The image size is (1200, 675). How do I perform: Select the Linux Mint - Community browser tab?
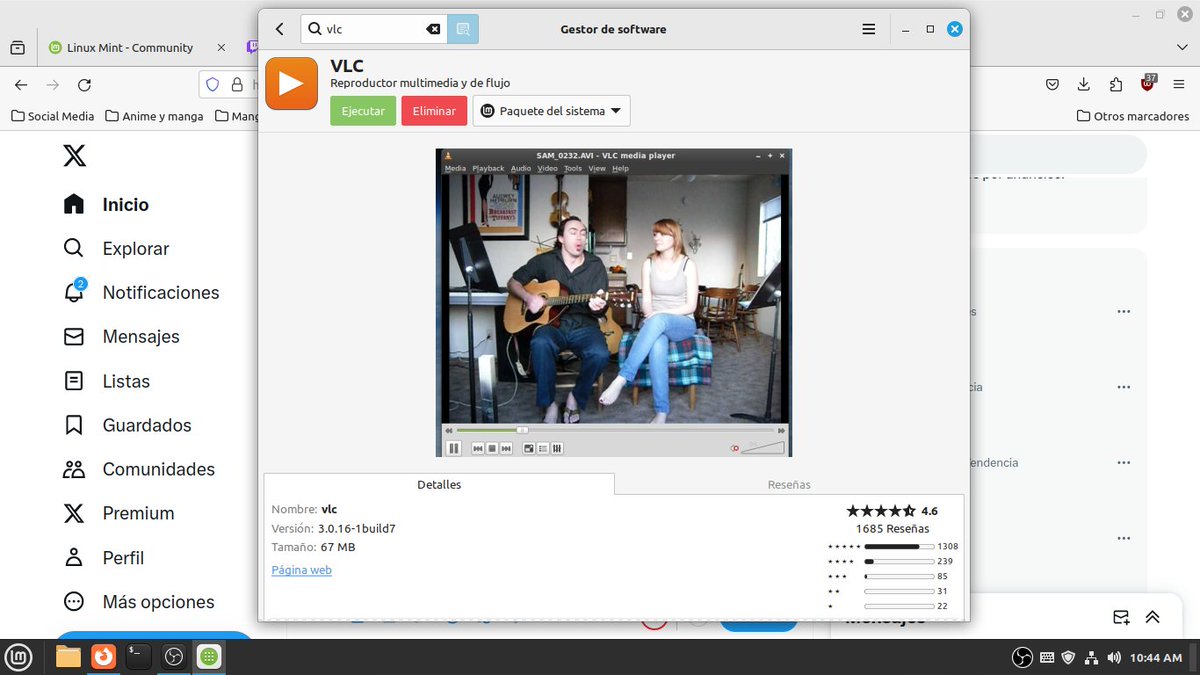click(x=136, y=47)
